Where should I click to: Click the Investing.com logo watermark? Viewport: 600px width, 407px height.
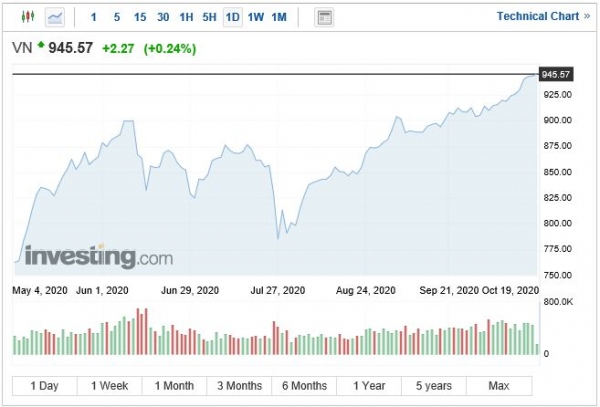click(98, 257)
